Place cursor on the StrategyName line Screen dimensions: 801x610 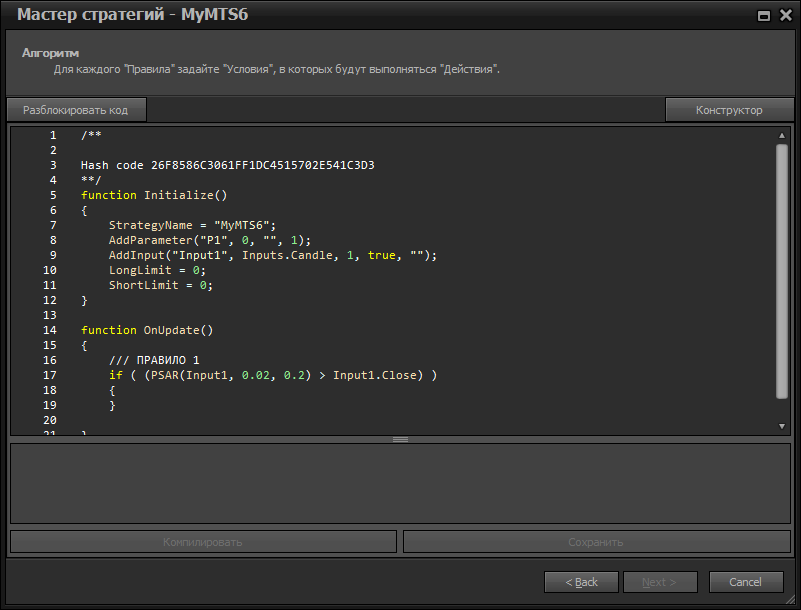pos(191,225)
